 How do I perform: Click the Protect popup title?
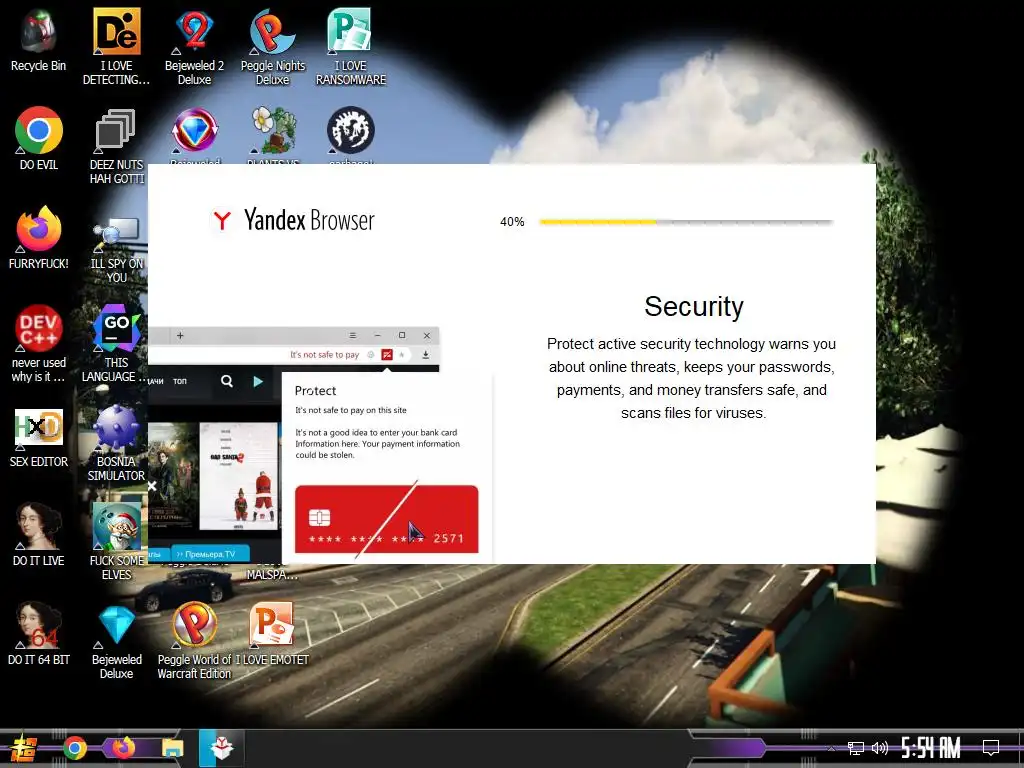pos(315,391)
